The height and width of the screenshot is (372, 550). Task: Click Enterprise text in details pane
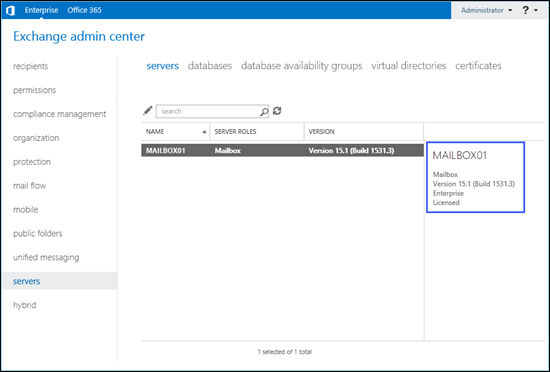pyautogui.click(x=448, y=194)
